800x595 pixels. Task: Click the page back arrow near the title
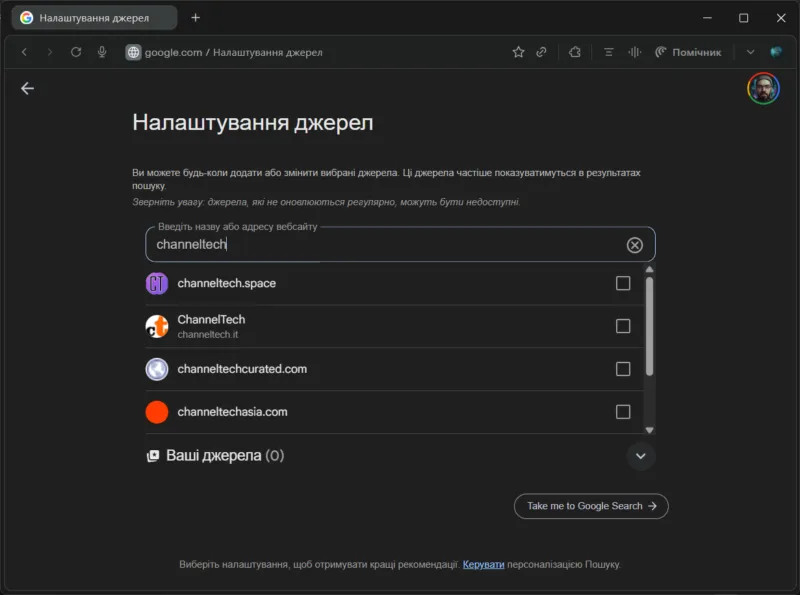[x=28, y=88]
